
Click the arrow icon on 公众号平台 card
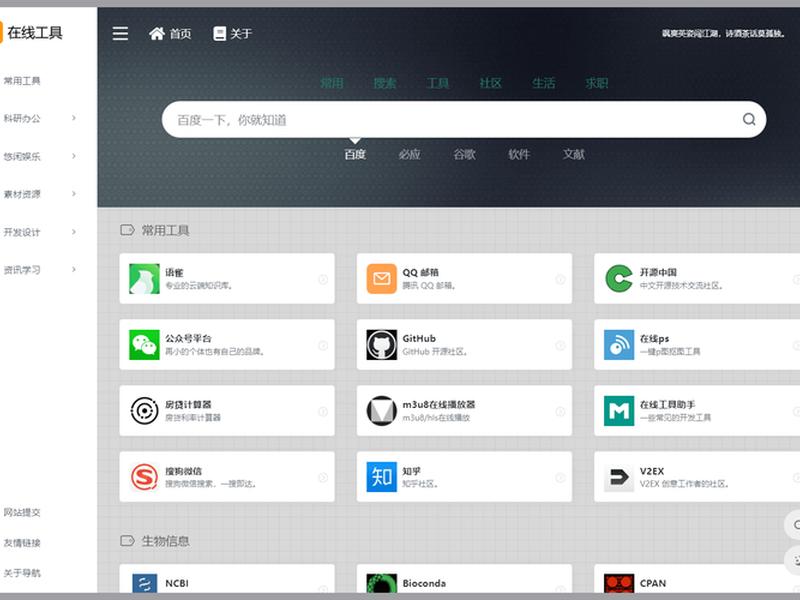pyautogui.click(x=323, y=345)
